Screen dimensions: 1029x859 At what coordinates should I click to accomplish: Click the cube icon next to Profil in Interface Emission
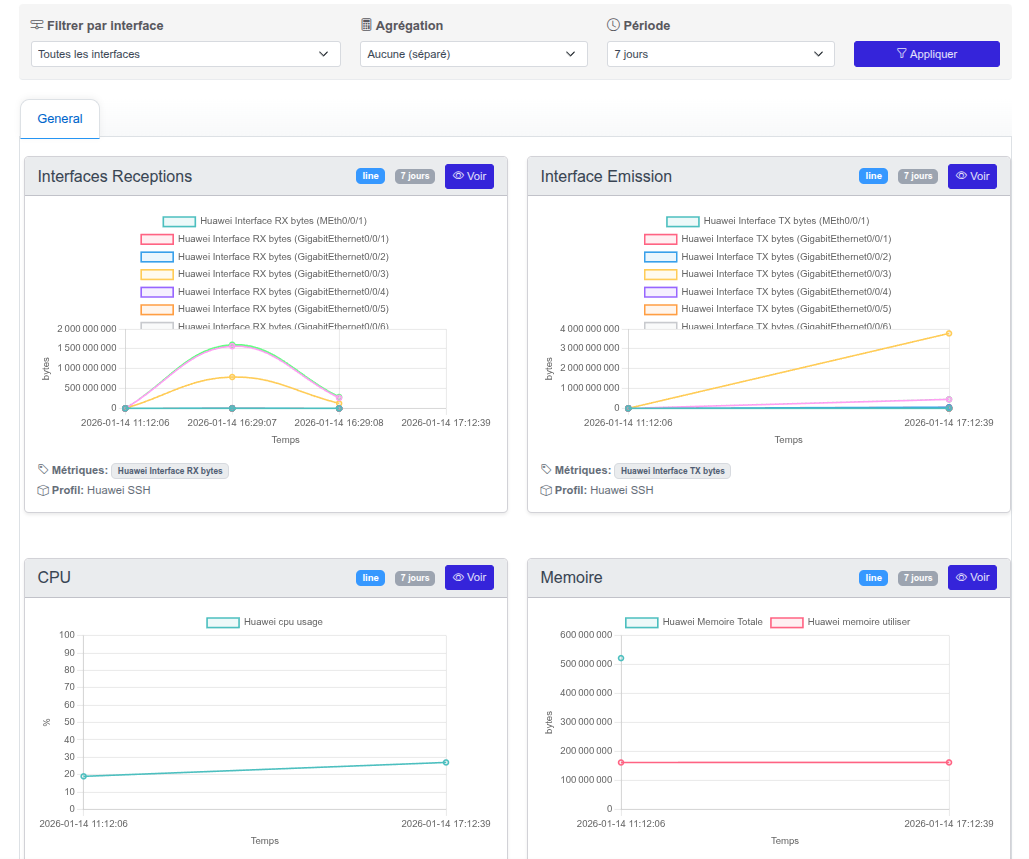546,490
